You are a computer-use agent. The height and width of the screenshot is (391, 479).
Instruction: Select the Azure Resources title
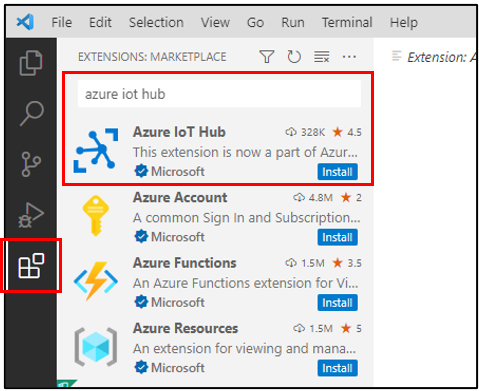click(185, 328)
